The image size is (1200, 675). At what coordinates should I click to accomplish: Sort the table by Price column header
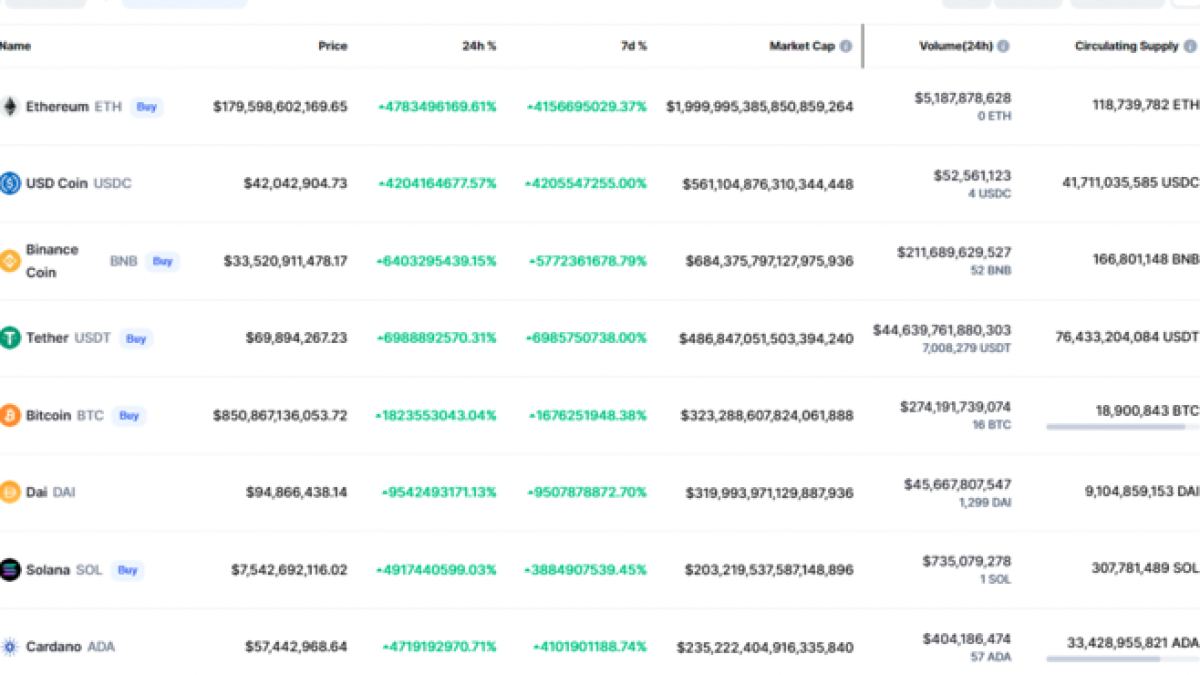(x=333, y=46)
